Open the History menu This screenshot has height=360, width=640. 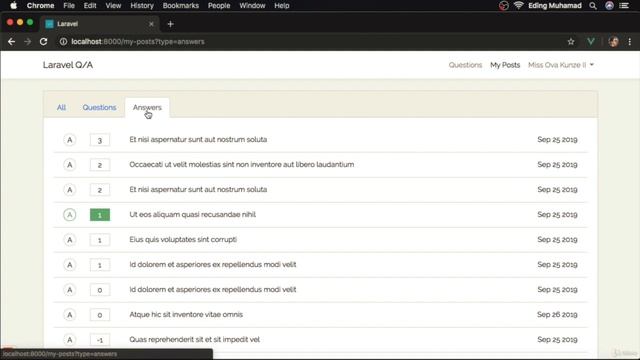tap(142, 6)
